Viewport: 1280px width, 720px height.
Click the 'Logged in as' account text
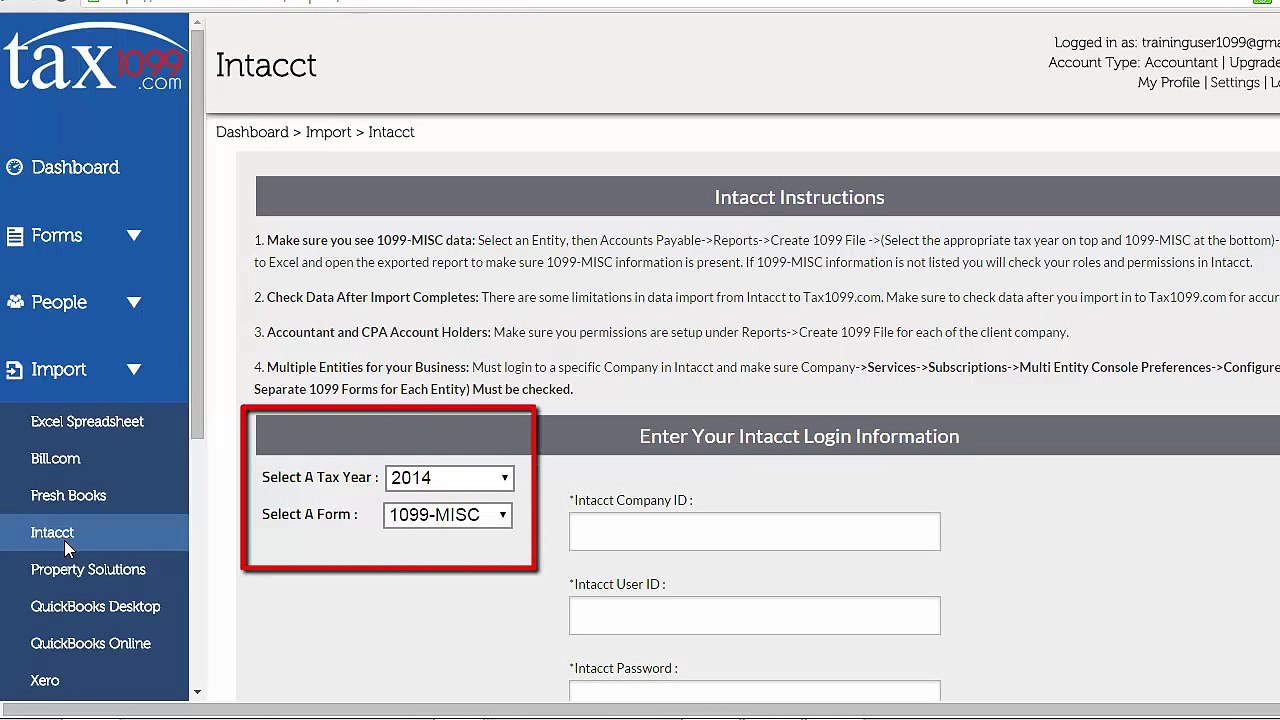pyautogui.click(x=1167, y=43)
